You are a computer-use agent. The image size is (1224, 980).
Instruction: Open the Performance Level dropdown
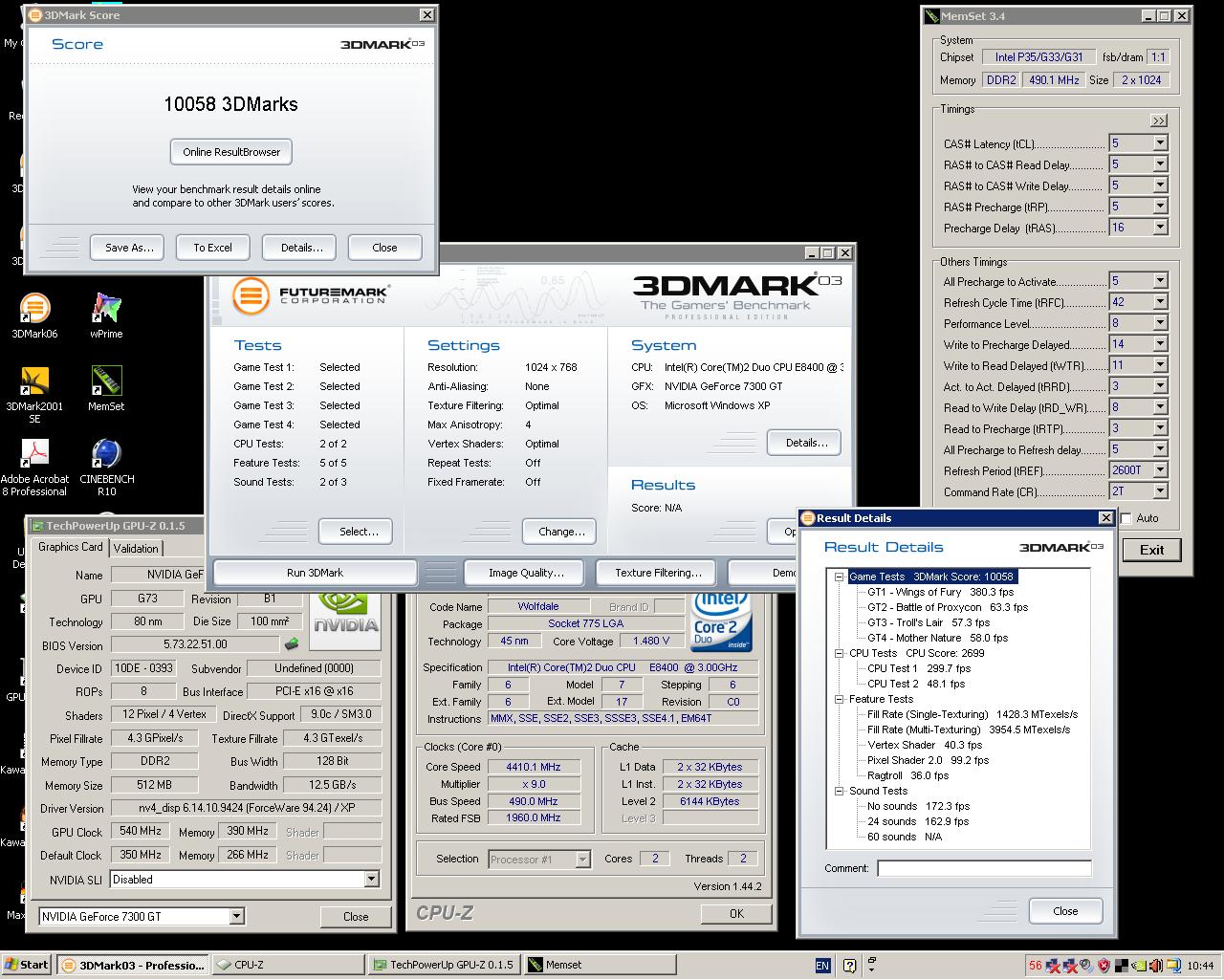pos(1160,323)
